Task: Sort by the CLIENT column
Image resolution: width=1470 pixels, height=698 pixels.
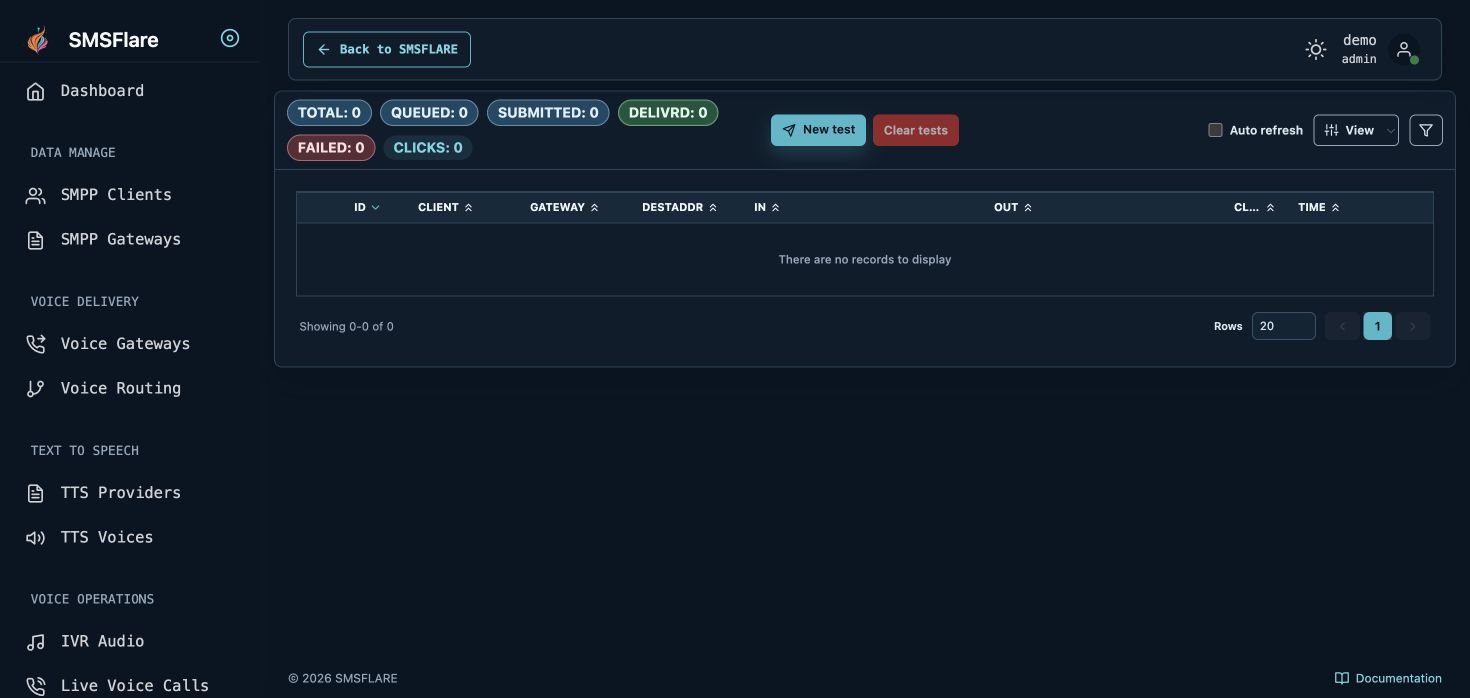Action: point(445,207)
